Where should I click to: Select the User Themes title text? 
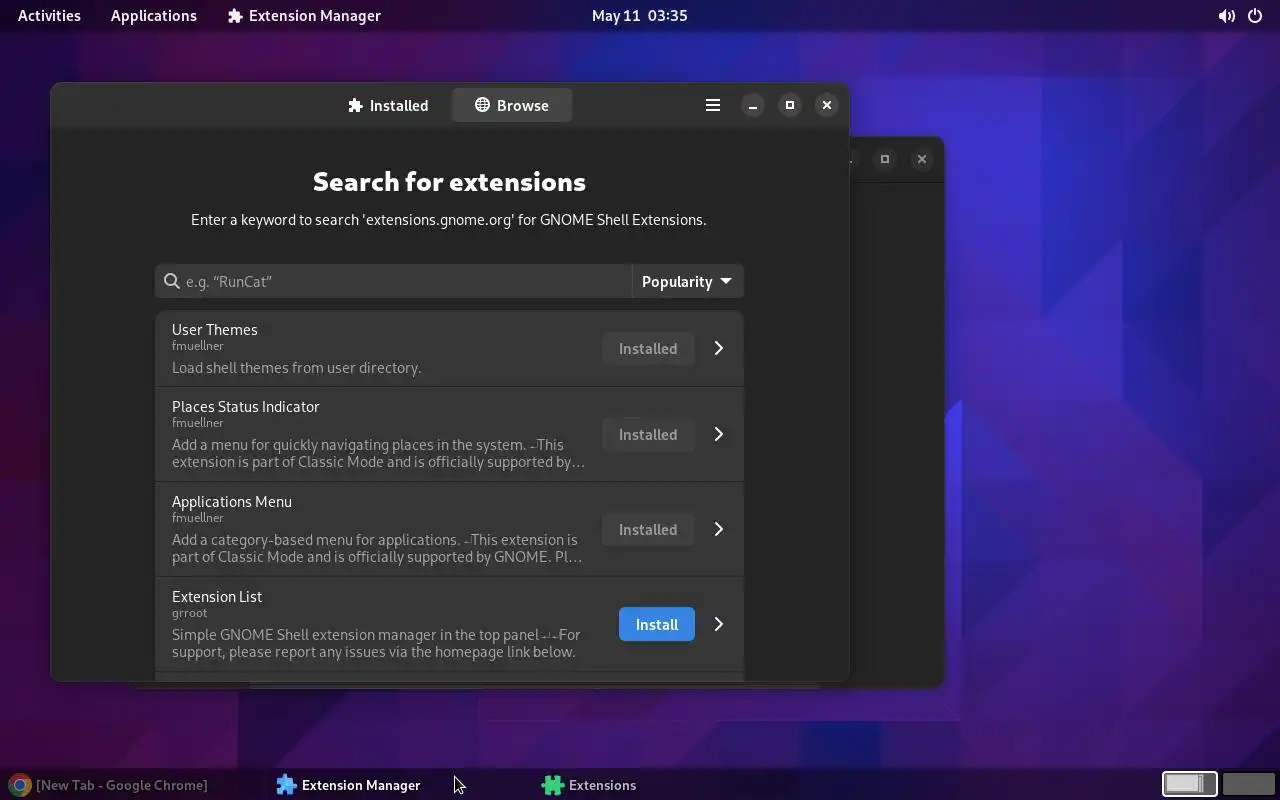pyautogui.click(x=215, y=329)
